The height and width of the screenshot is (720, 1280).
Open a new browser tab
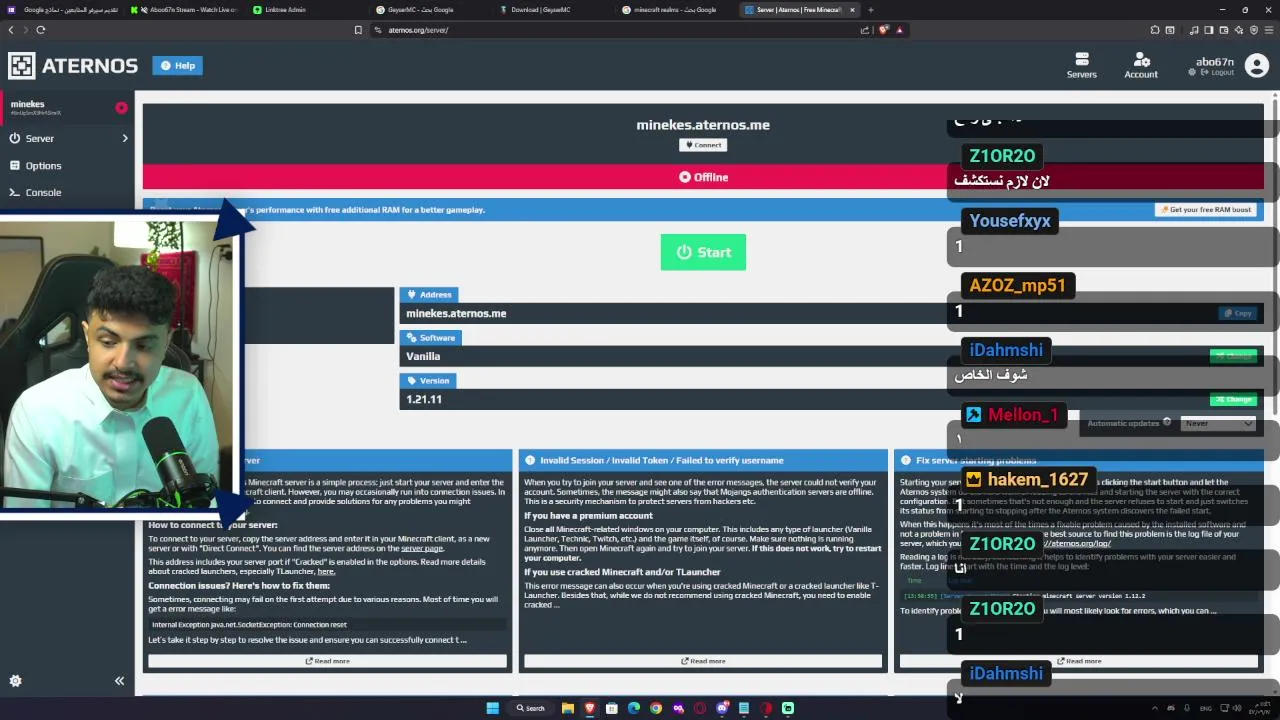coord(870,10)
